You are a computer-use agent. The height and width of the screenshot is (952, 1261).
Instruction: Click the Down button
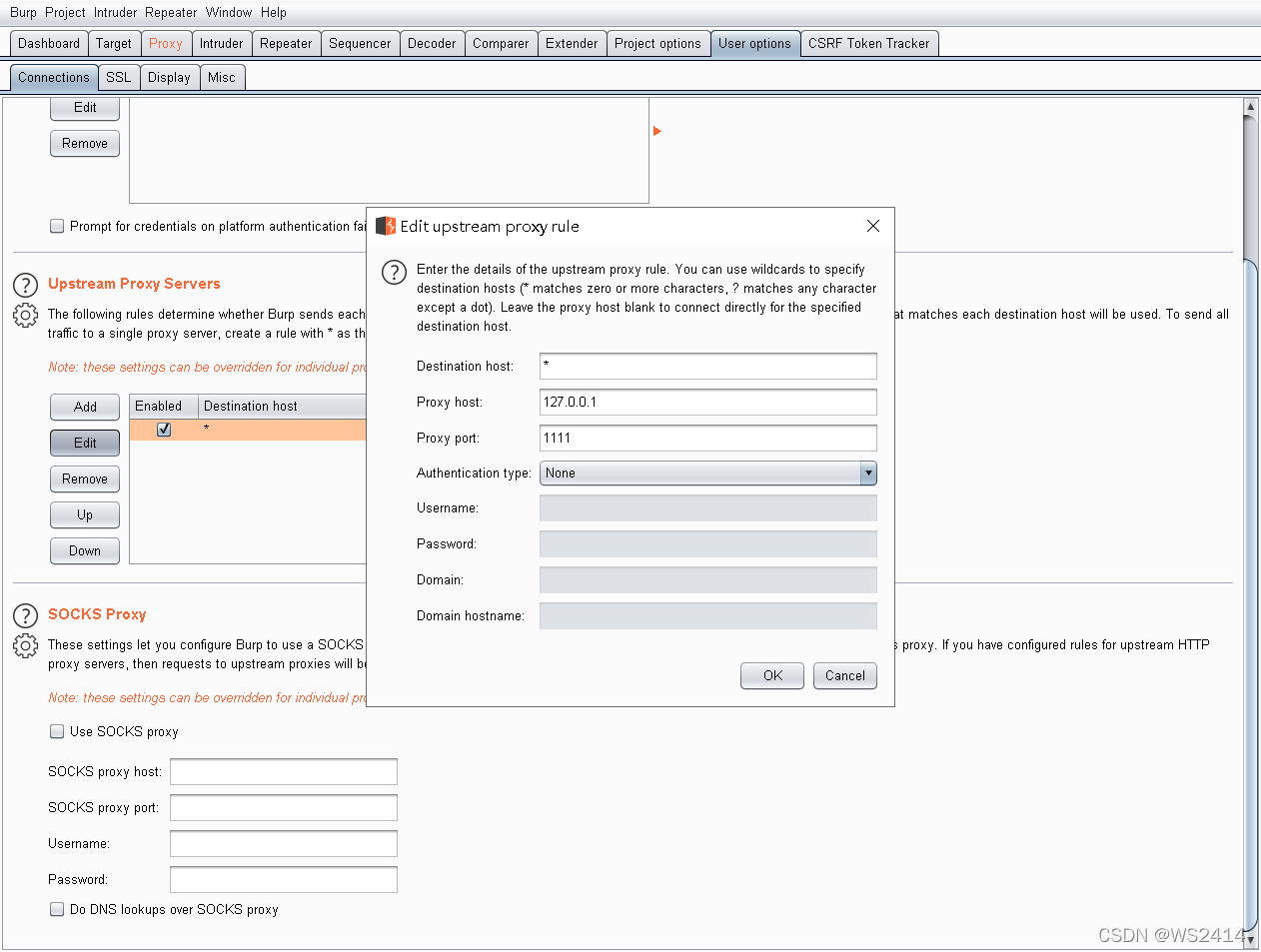(85, 550)
